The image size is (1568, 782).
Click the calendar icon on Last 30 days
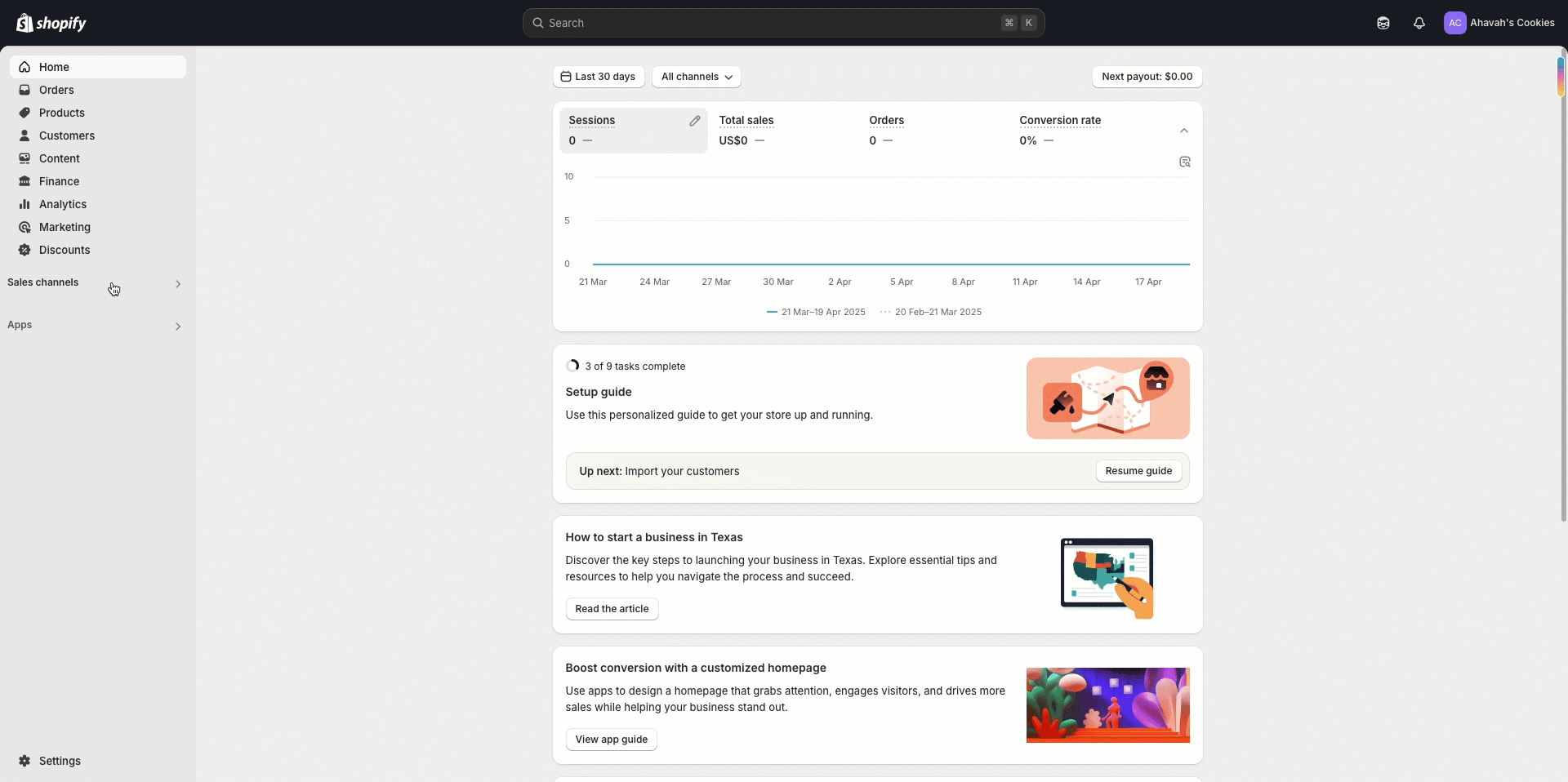pyautogui.click(x=566, y=77)
